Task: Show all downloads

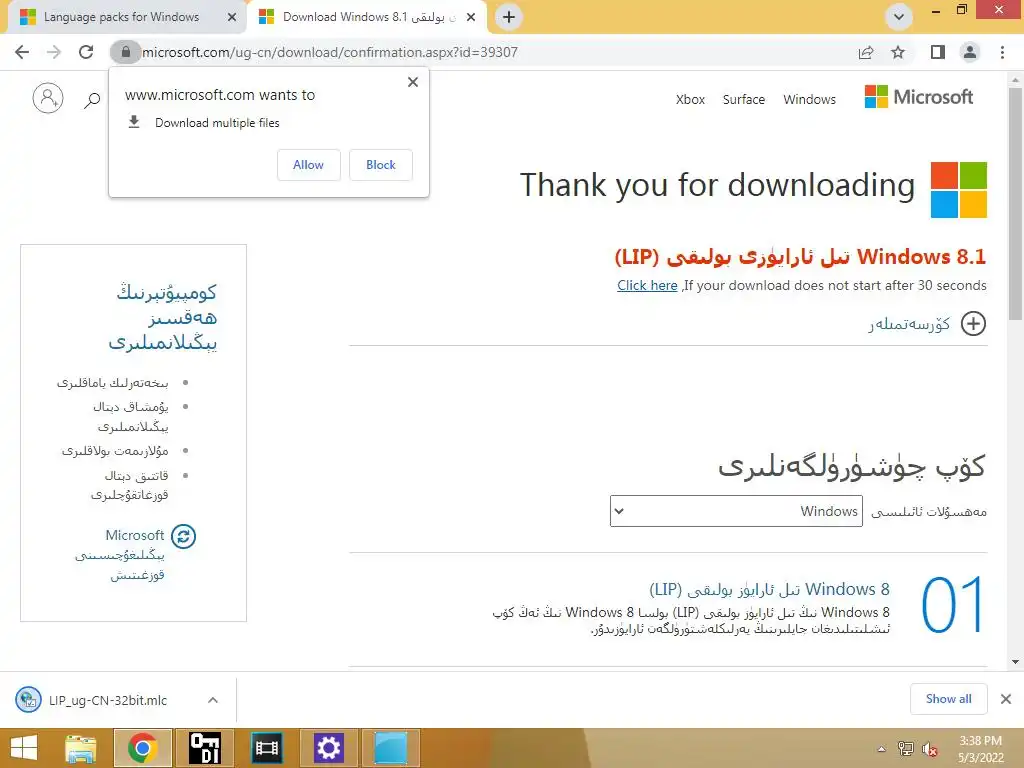Action: pyautogui.click(x=948, y=699)
